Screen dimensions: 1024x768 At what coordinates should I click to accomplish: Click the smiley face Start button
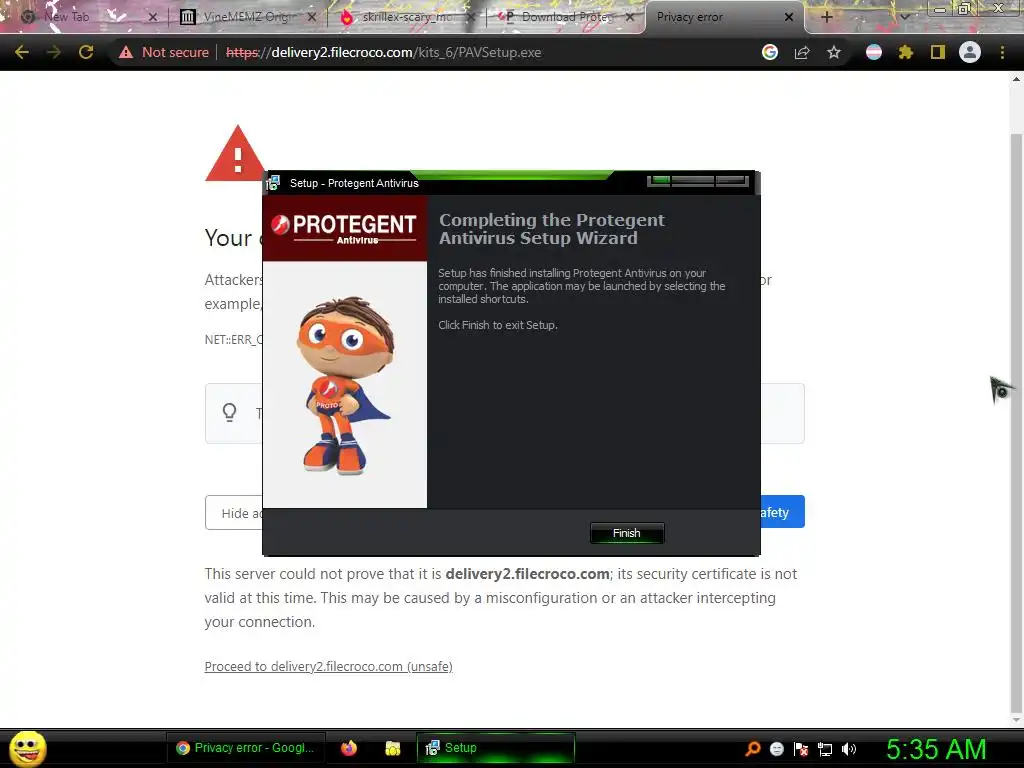point(27,748)
